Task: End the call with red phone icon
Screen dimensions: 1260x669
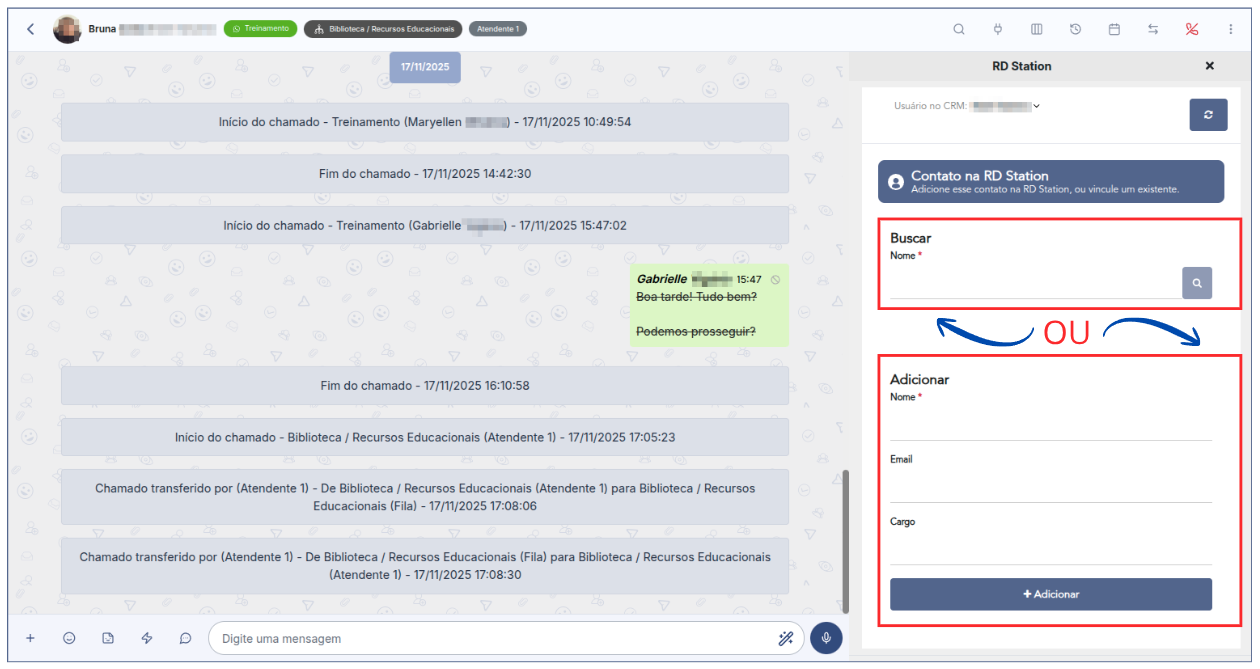Action: [x=1192, y=29]
